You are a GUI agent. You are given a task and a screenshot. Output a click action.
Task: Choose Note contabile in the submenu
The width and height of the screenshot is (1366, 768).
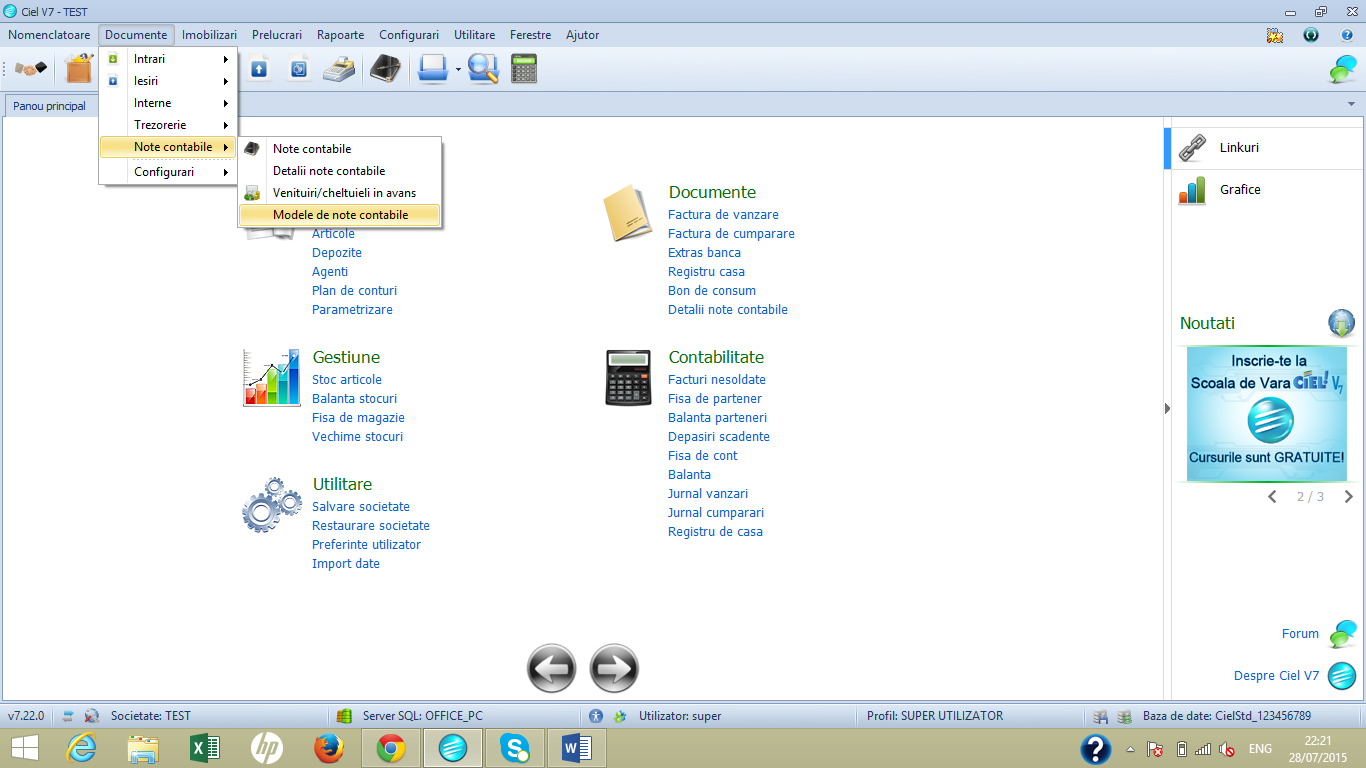click(x=339, y=148)
